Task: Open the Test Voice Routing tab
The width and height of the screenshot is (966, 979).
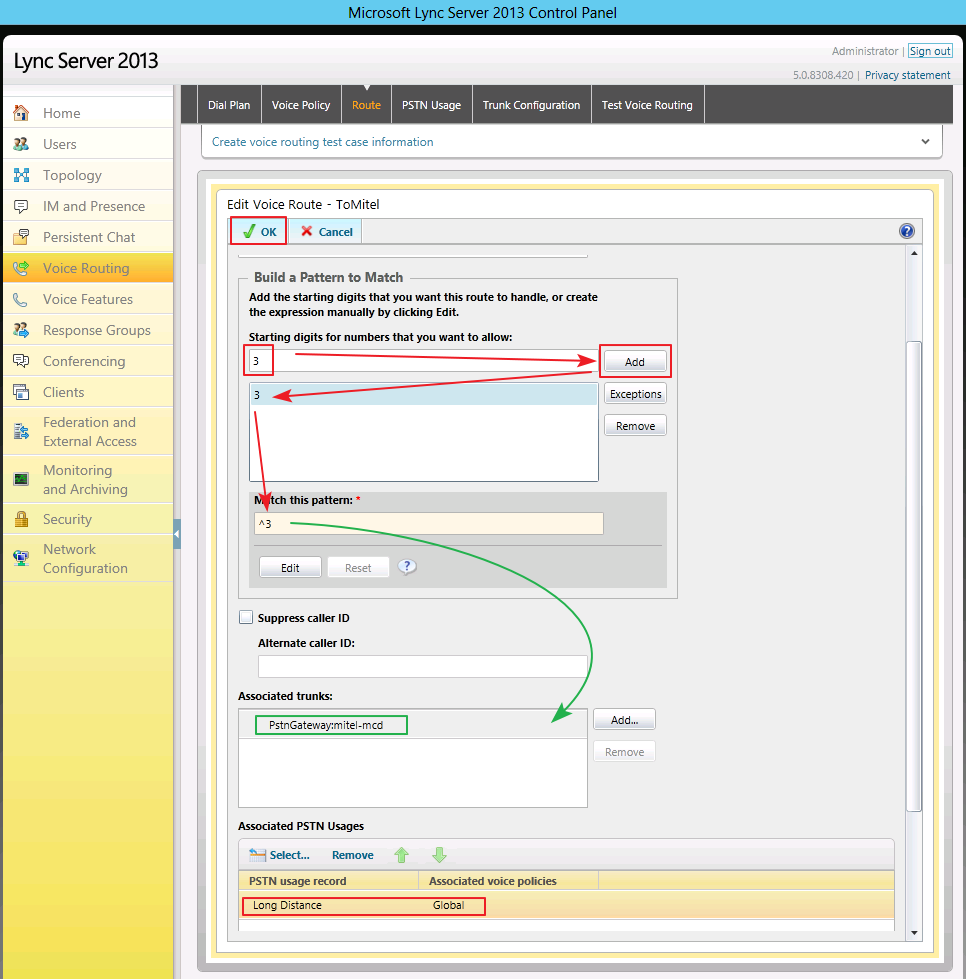Action: tap(647, 104)
